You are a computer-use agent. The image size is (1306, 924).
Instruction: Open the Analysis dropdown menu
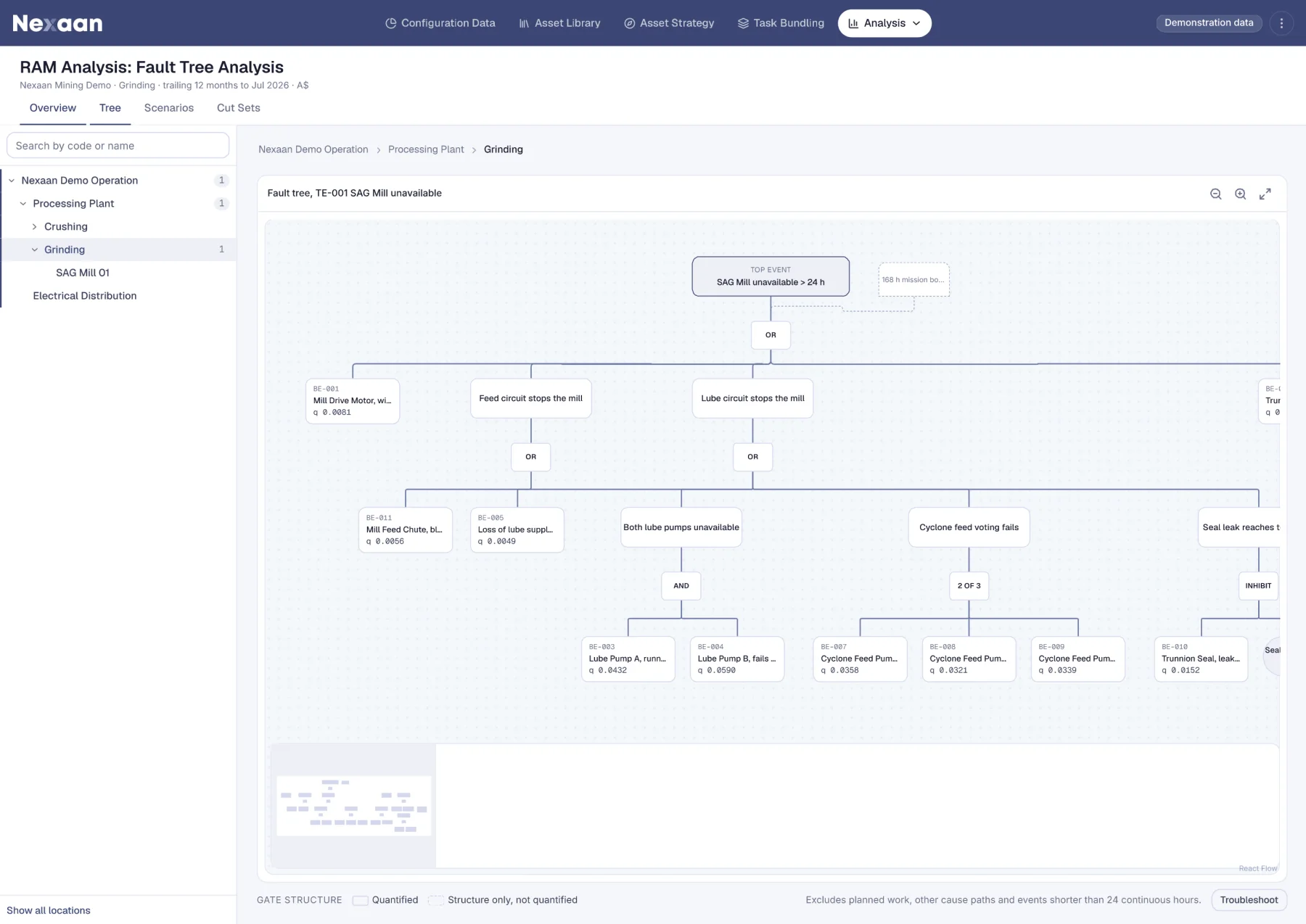(884, 23)
